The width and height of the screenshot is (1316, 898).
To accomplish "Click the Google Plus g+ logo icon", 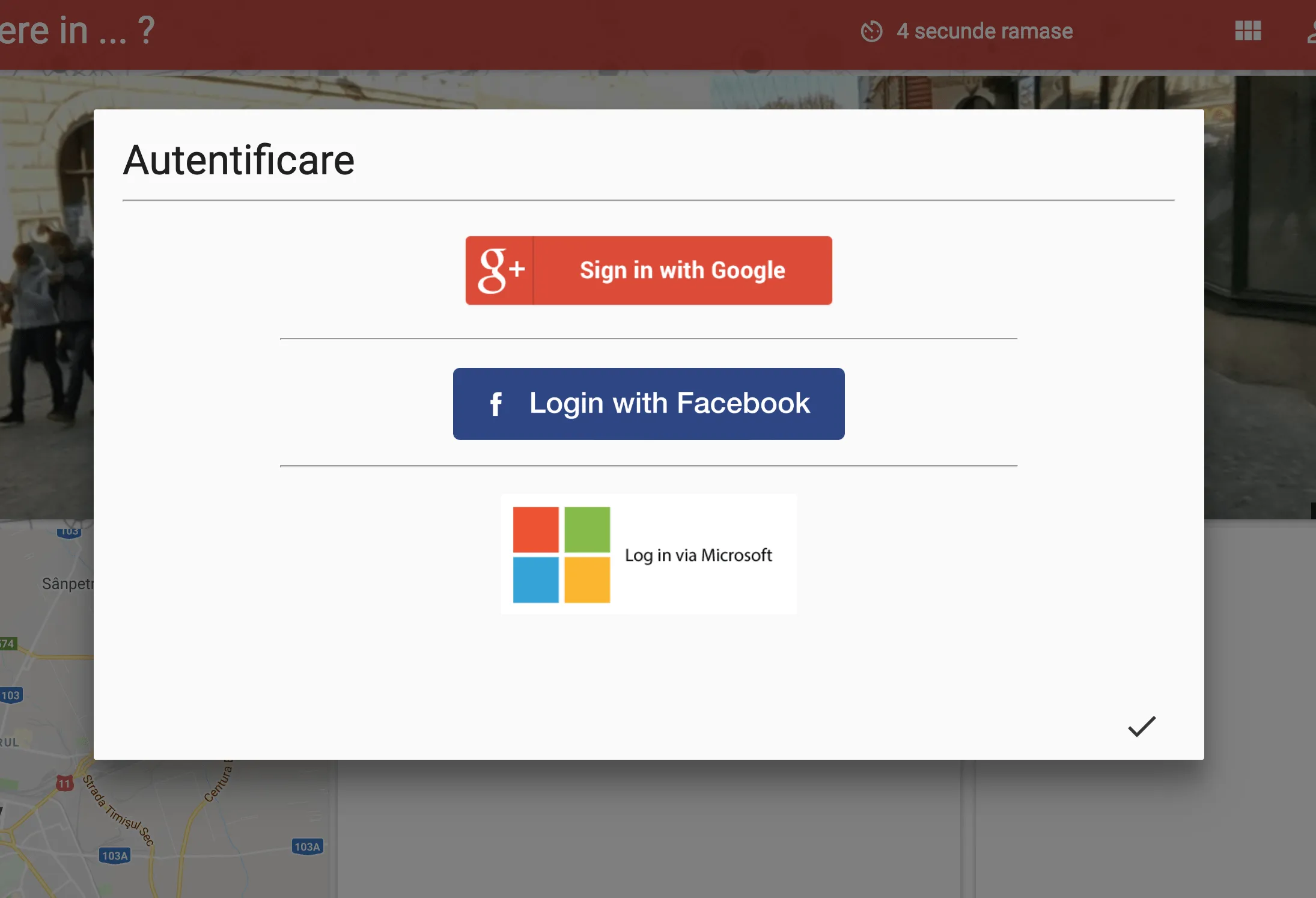I will coord(500,270).
